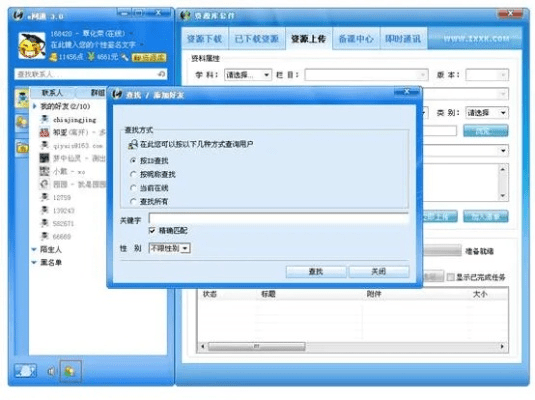Click the graduation-cap smiley profile avatar

coord(32,46)
